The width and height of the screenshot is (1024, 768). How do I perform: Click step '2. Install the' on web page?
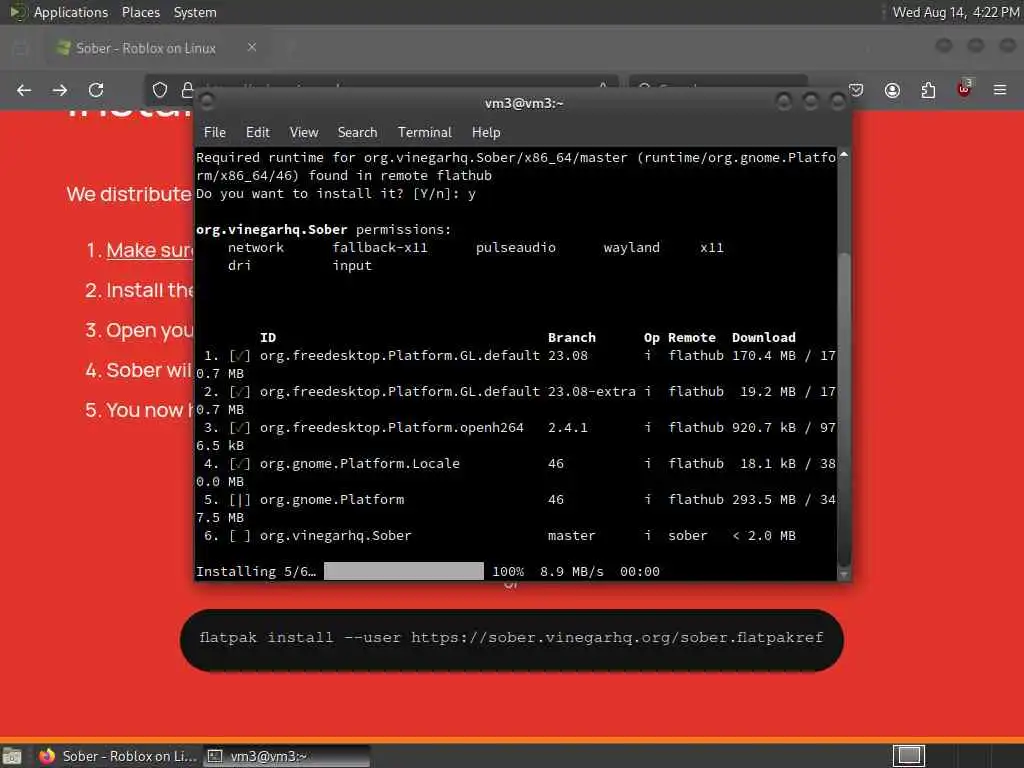point(139,290)
